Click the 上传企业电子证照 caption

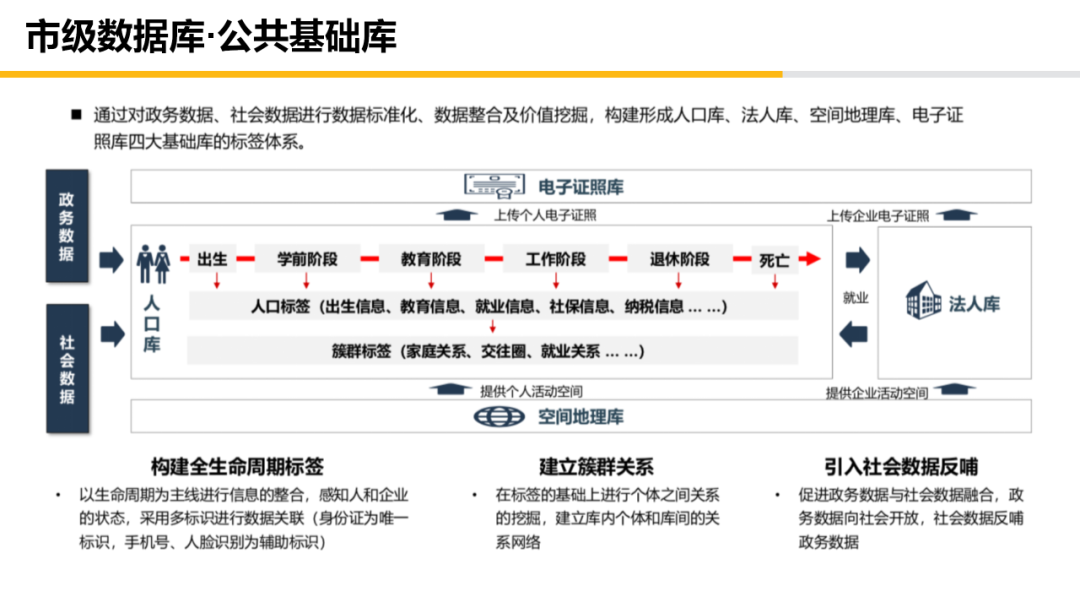(878, 216)
